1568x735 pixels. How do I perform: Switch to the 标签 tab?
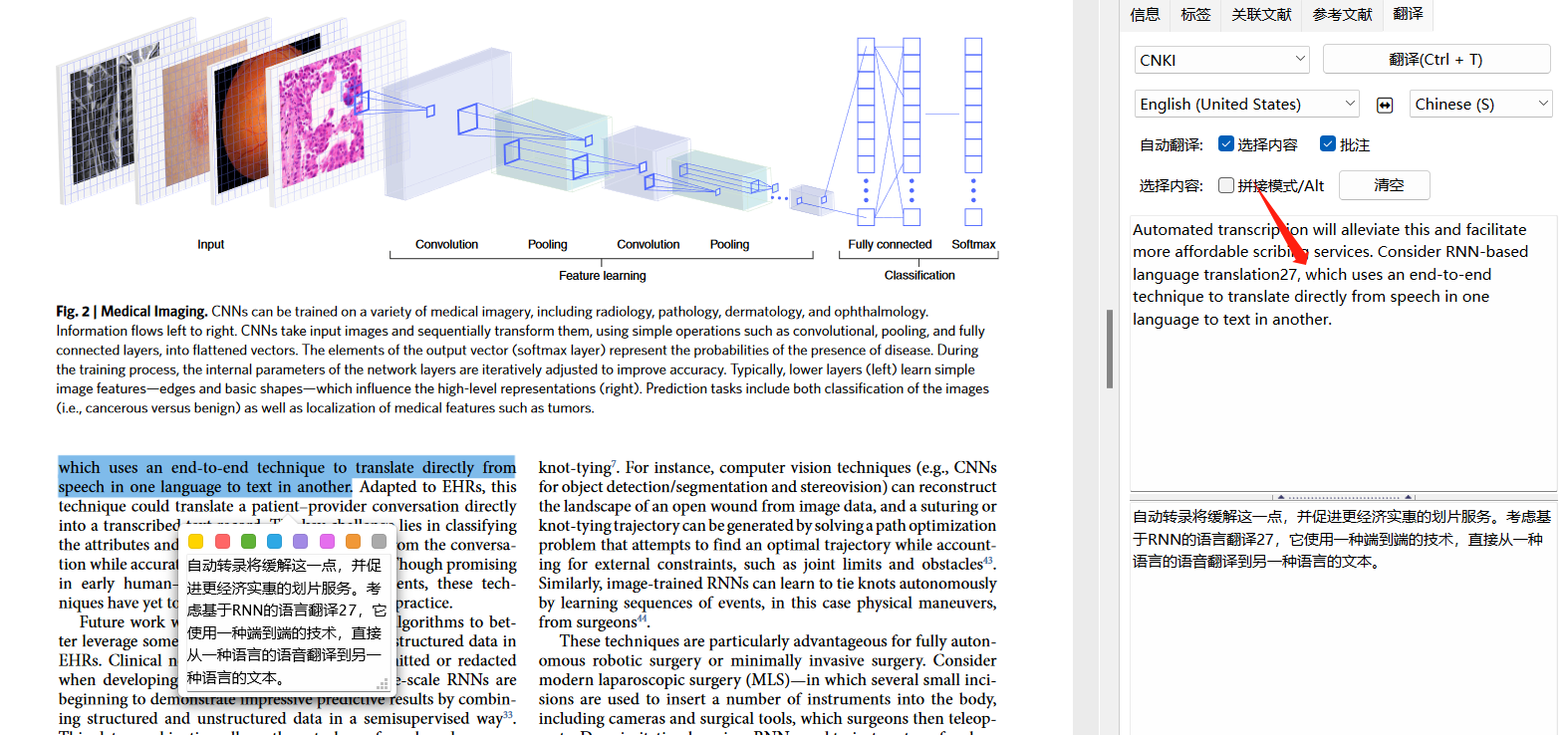pos(1195,14)
